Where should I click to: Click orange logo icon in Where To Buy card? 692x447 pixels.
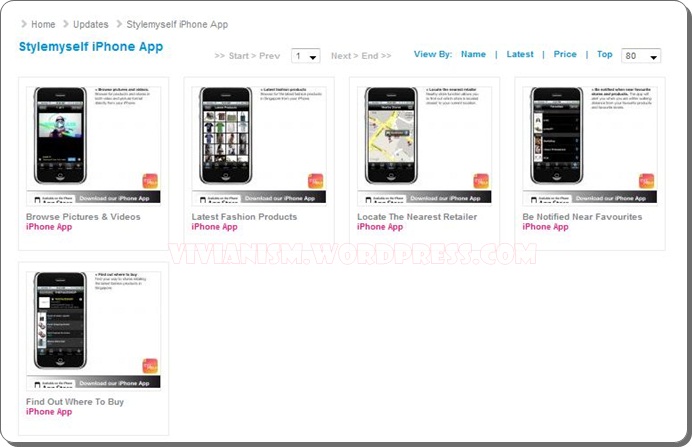(150, 366)
